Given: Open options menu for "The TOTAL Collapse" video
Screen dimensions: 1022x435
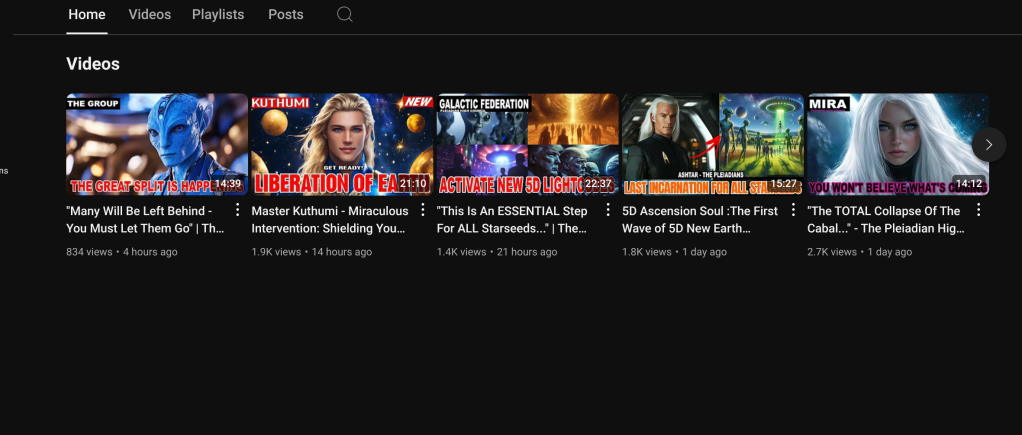Looking at the screenshot, I should pos(978,211).
